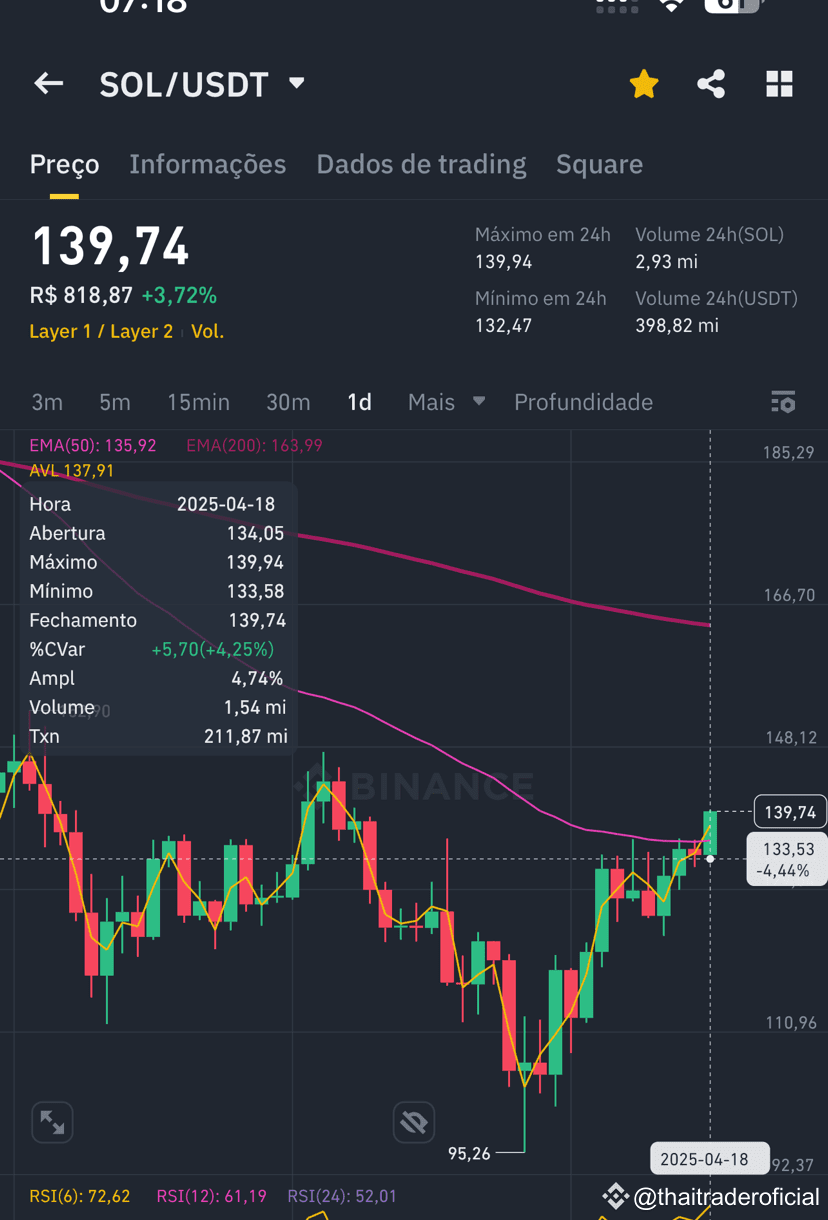
Task: Tap the Volume 24h(SOL) value 2,93 mi
Action: point(666,262)
